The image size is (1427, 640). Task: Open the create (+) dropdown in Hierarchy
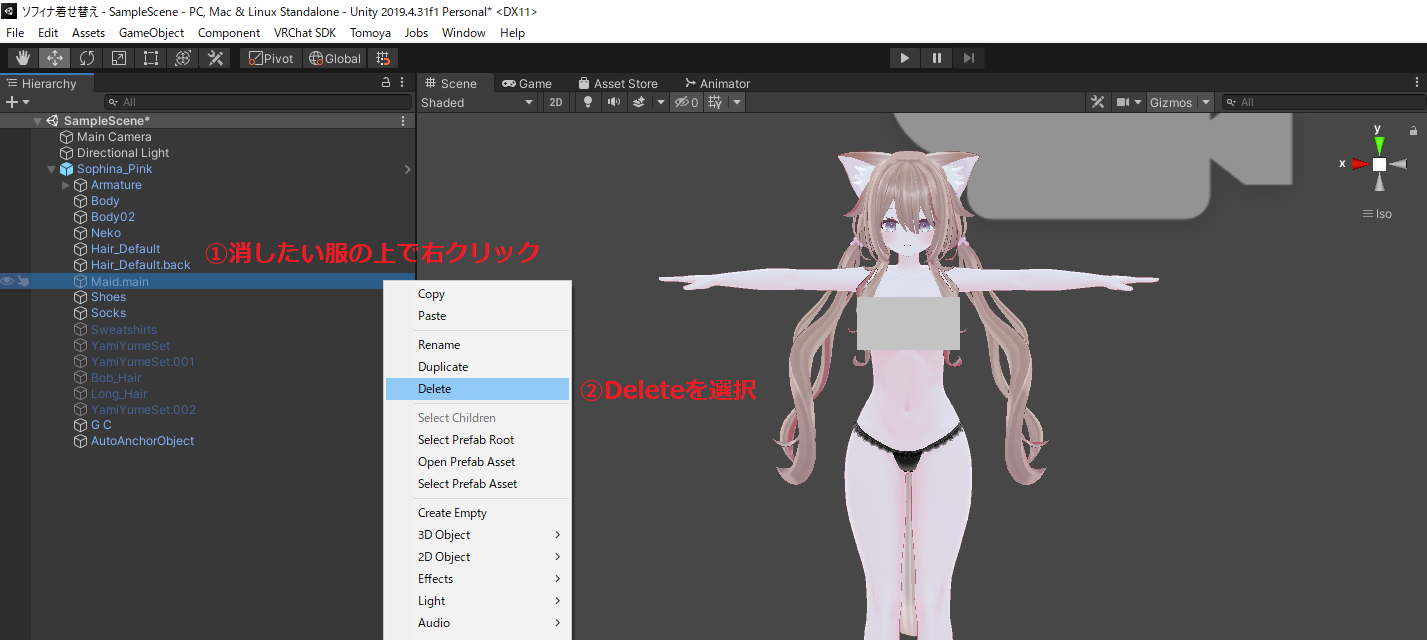point(17,102)
